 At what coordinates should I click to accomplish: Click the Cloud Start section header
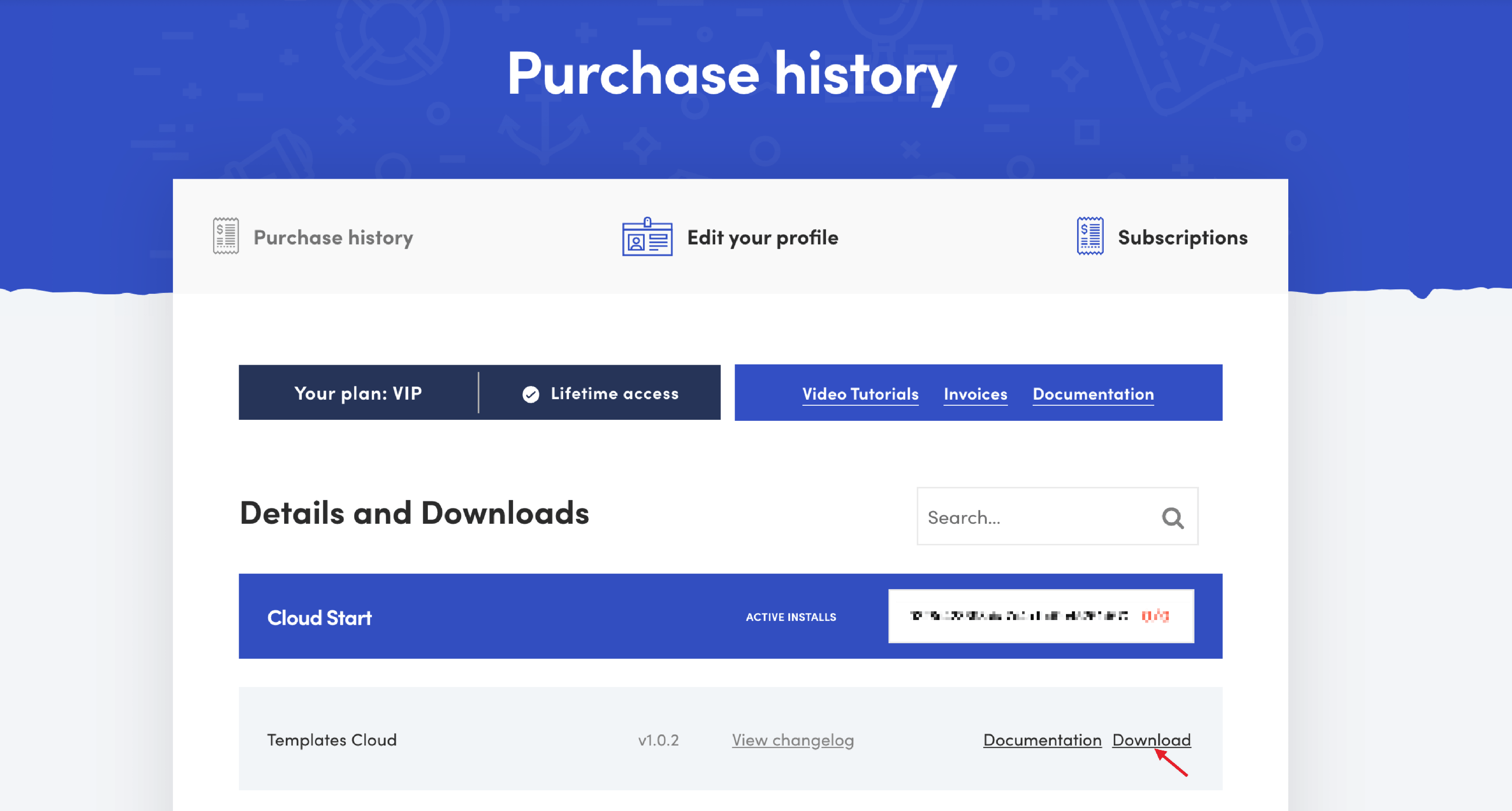pos(320,617)
